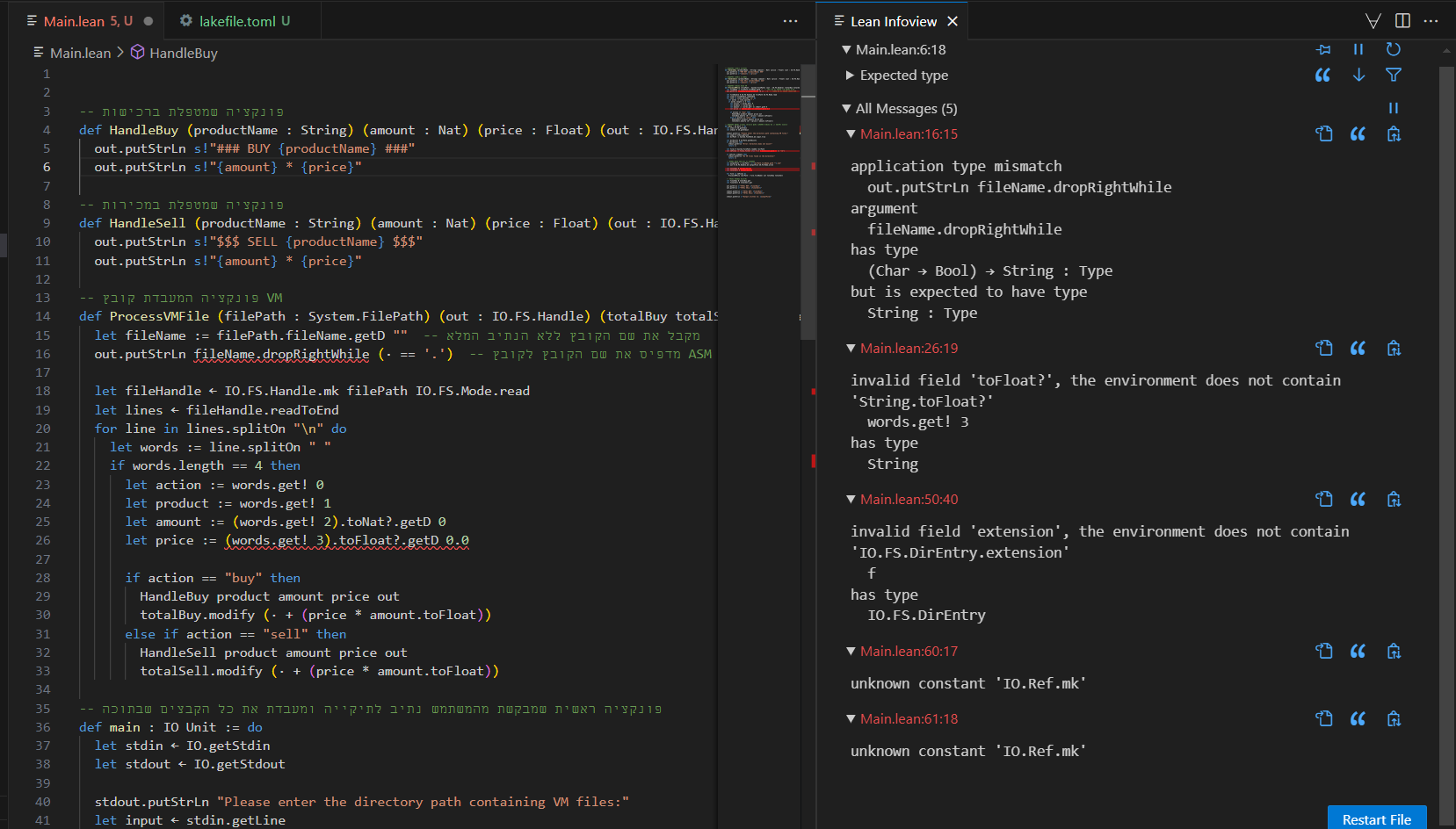This screenshot has height=829, width=1456.
Task: Collapse the Main.lean:60:17 error message
Action: 851,651
